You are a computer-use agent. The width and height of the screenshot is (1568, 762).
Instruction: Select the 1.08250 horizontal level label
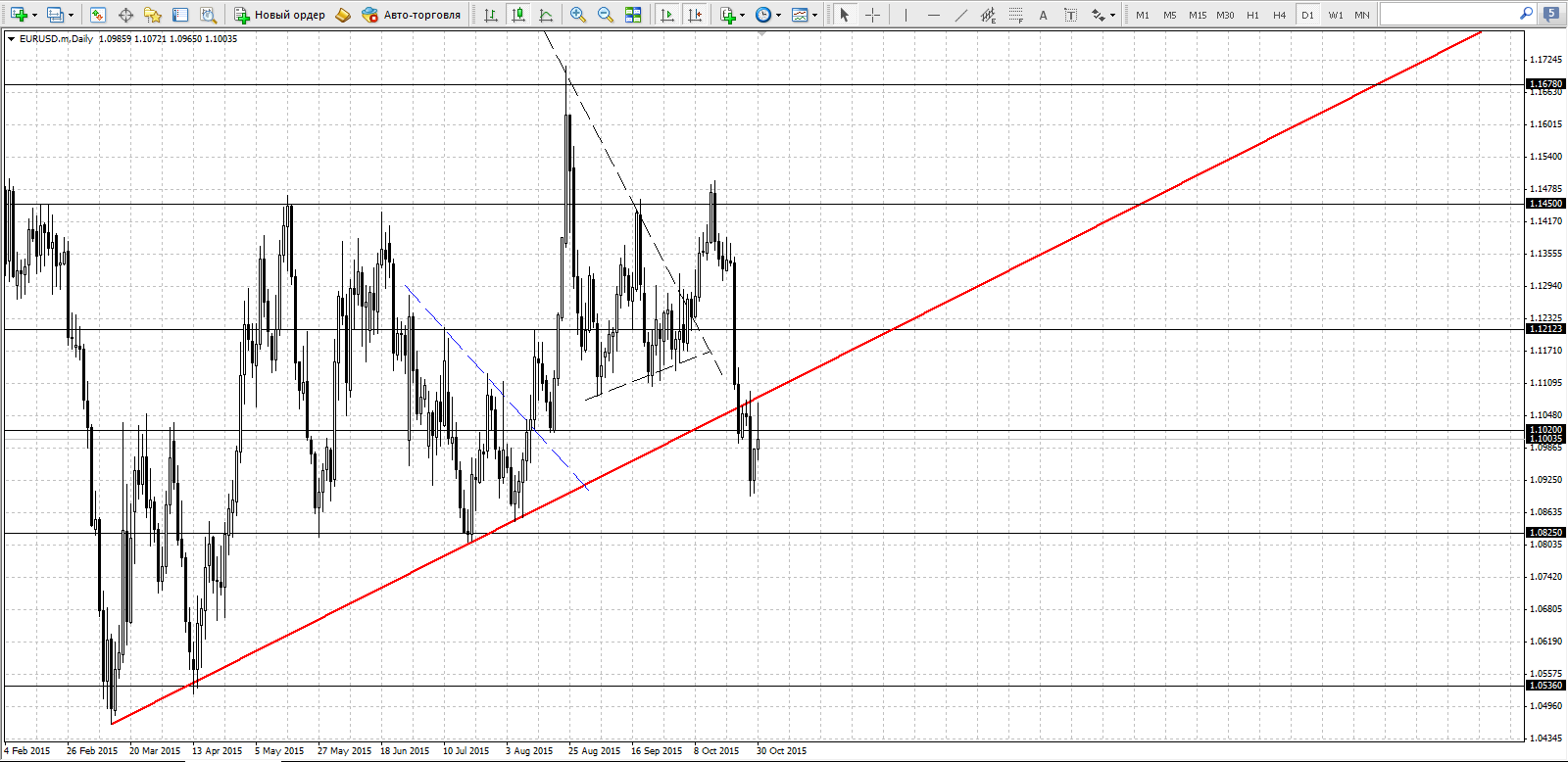point(1545,533)
